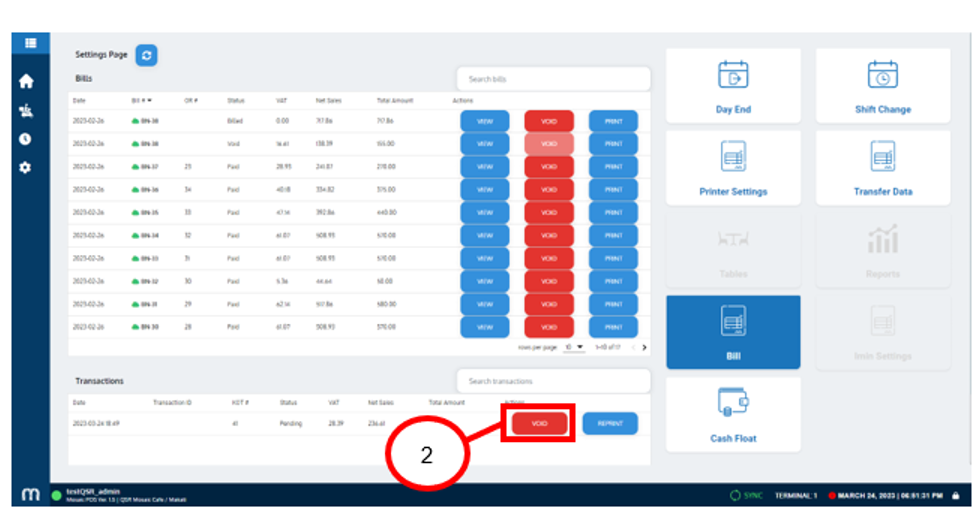Open the Transfer Data tile
This screenshot has height=524, width=980.
[882, 169]
